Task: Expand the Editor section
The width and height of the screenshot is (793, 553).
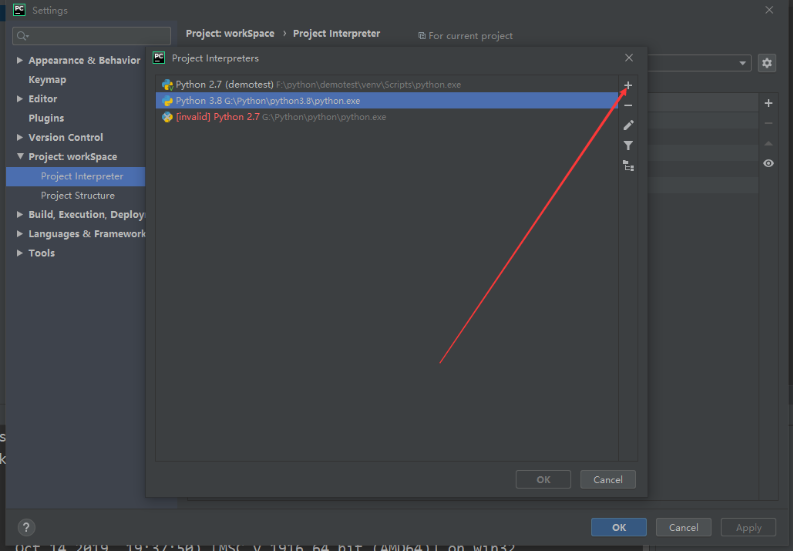Action: point(20,99)
